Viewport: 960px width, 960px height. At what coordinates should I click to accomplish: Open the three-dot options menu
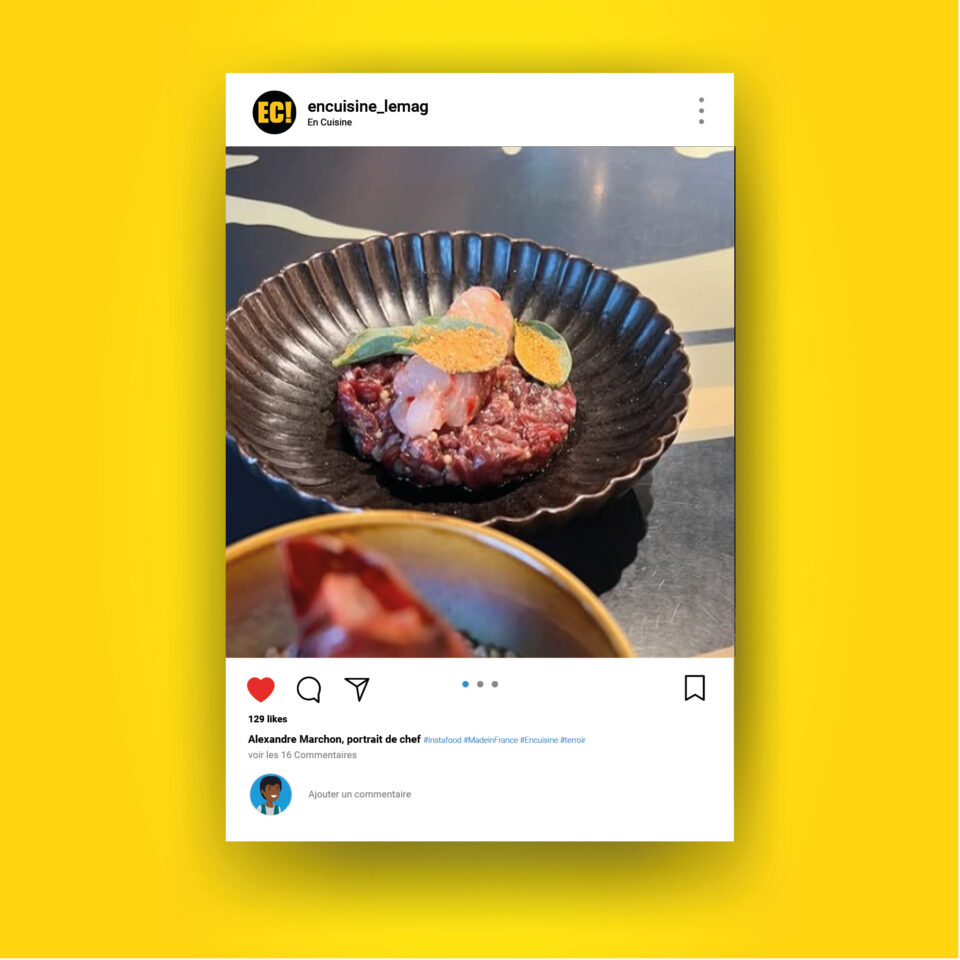point(701,111)
